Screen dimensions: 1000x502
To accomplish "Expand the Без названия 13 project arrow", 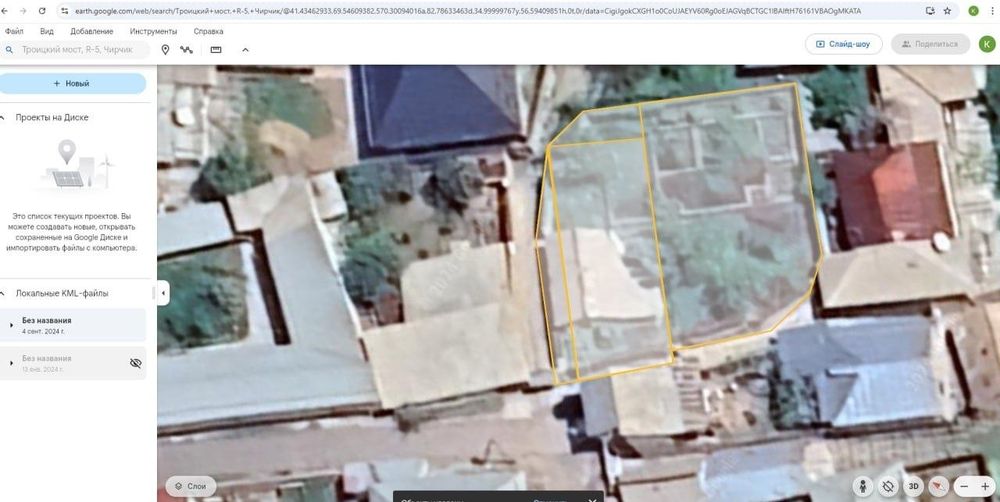I will coord(11,363).
